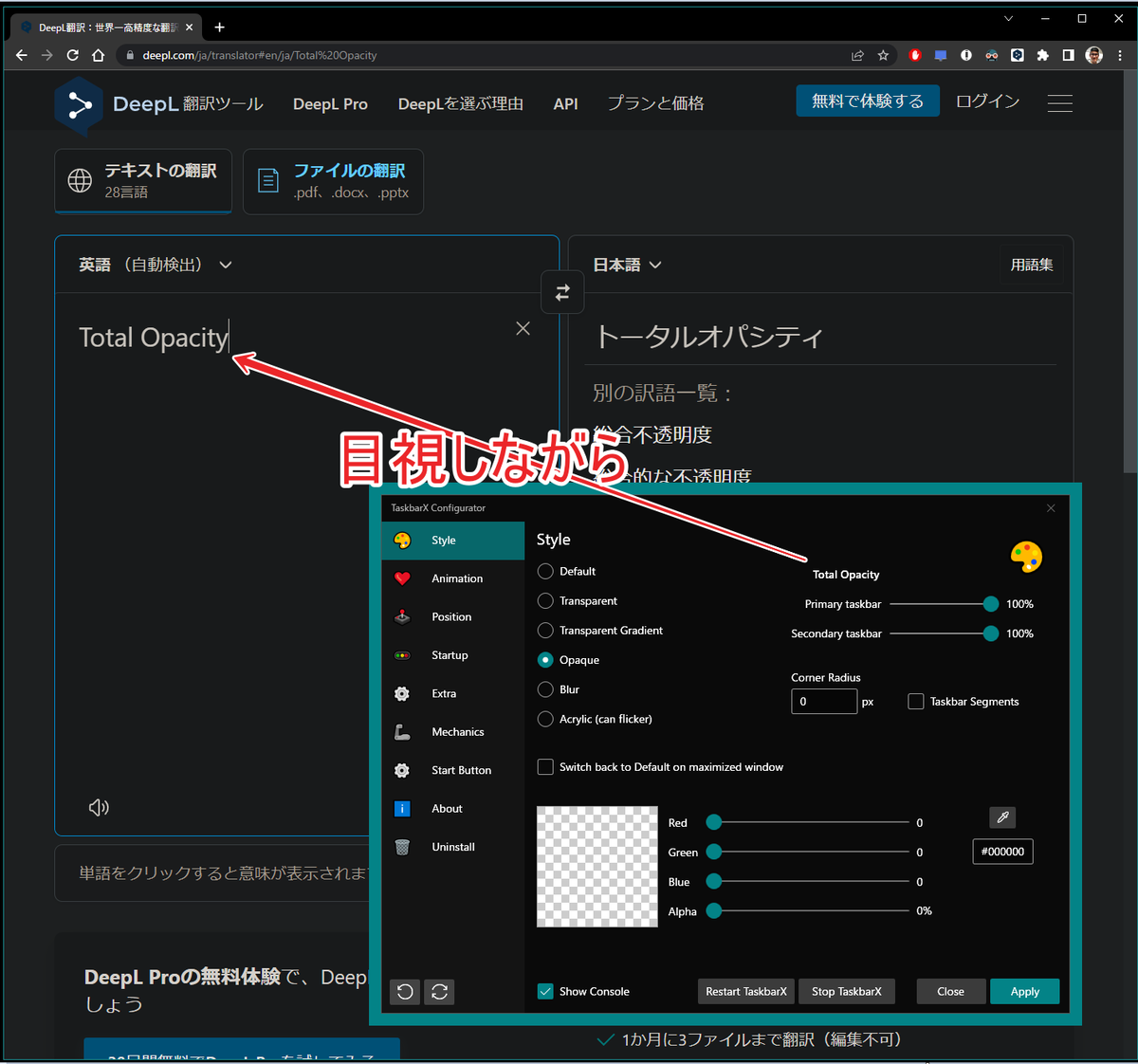The height and width of the screenshot is (1064, 1138).
Task: Click the Red color slider
Action: (808, 823)
